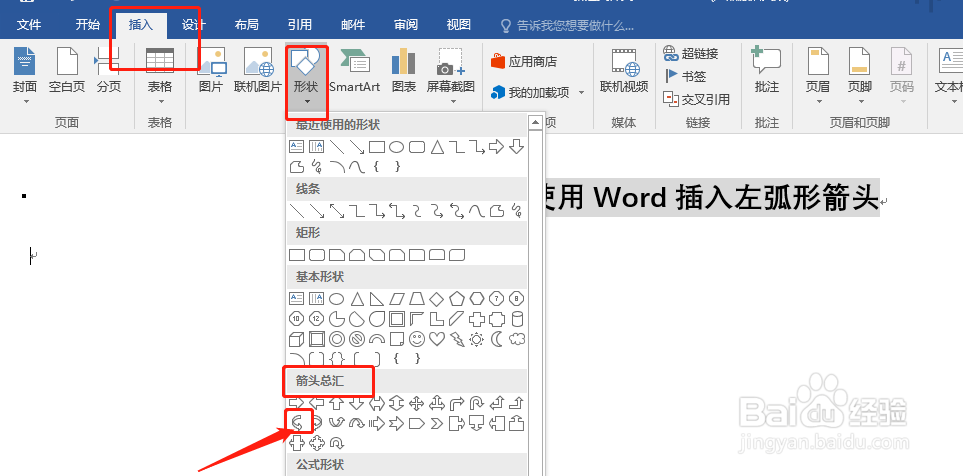Select the circular arrow shape

point(337,442)
